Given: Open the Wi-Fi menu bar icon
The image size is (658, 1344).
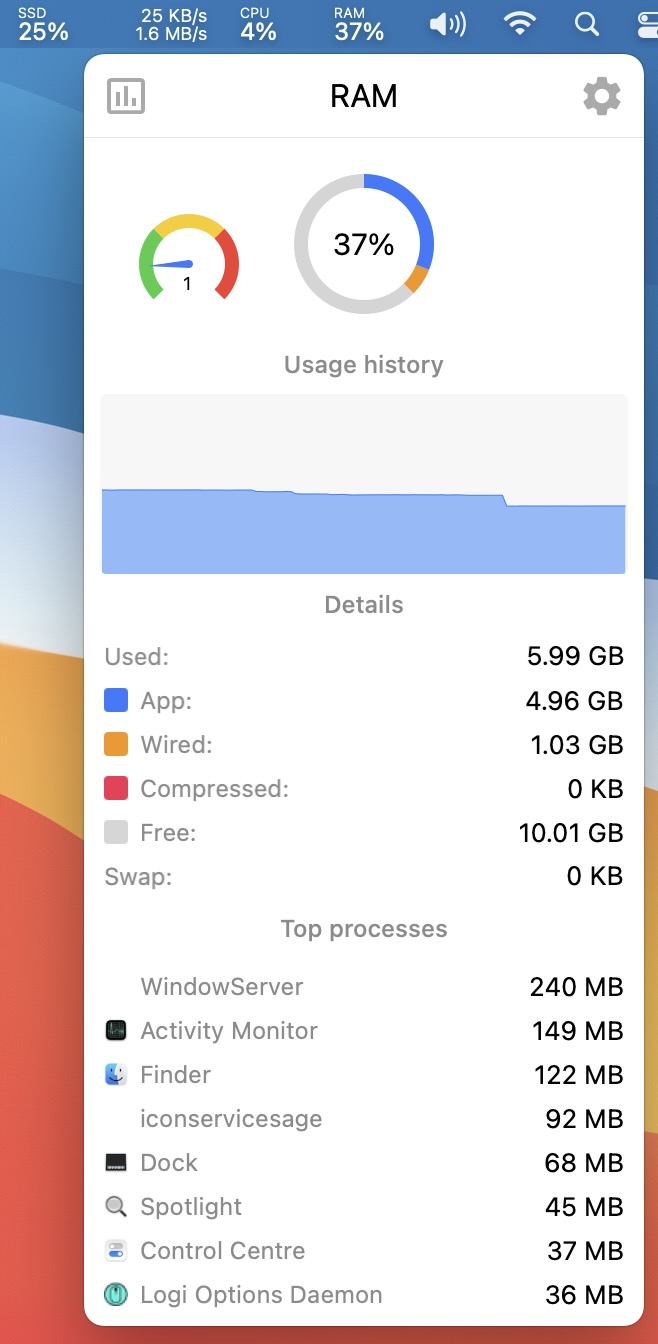Looking at the screenshot, I should [x=519, y=24].
